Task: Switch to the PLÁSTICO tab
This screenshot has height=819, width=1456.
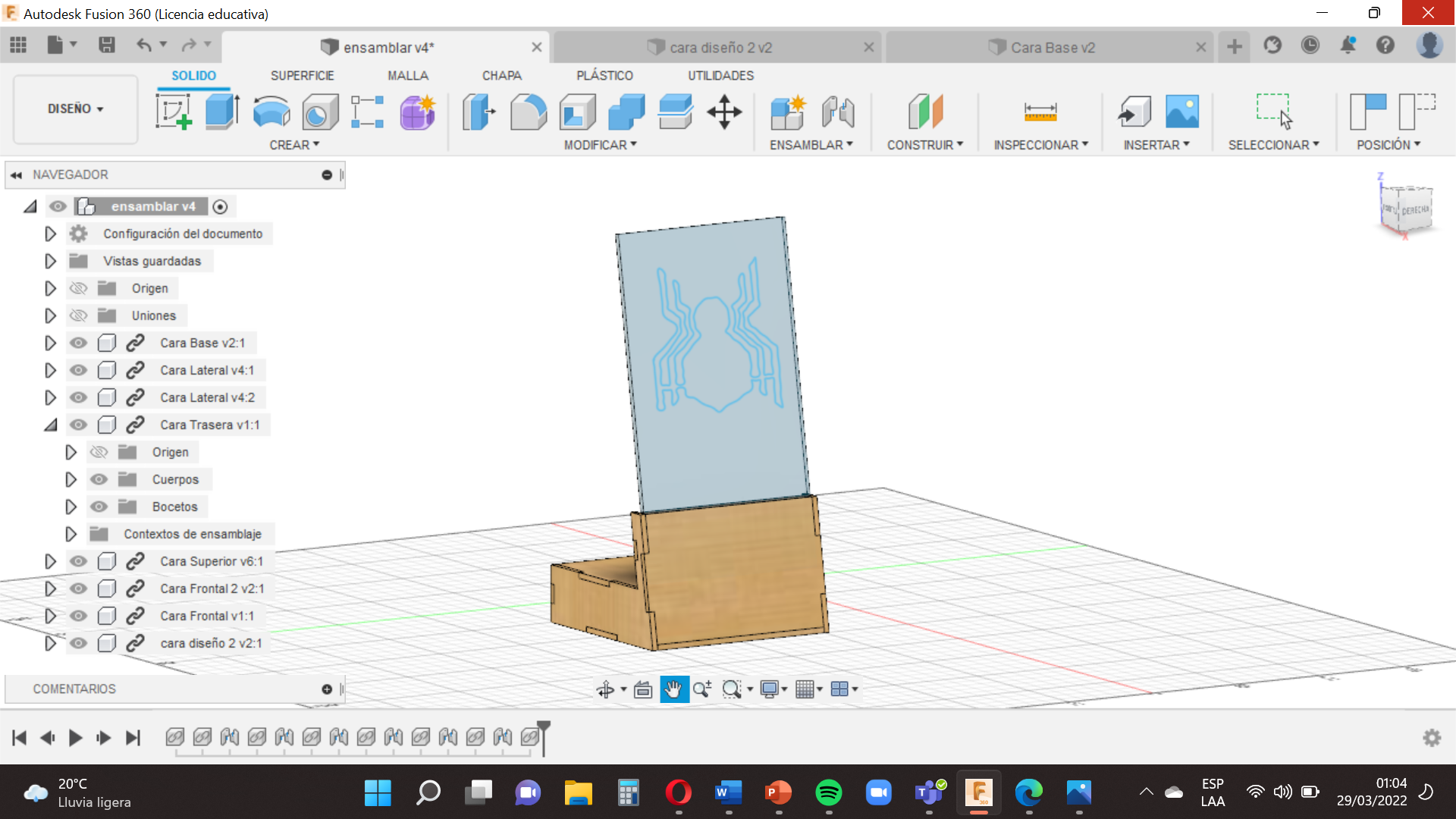Action: click(604, 76)
